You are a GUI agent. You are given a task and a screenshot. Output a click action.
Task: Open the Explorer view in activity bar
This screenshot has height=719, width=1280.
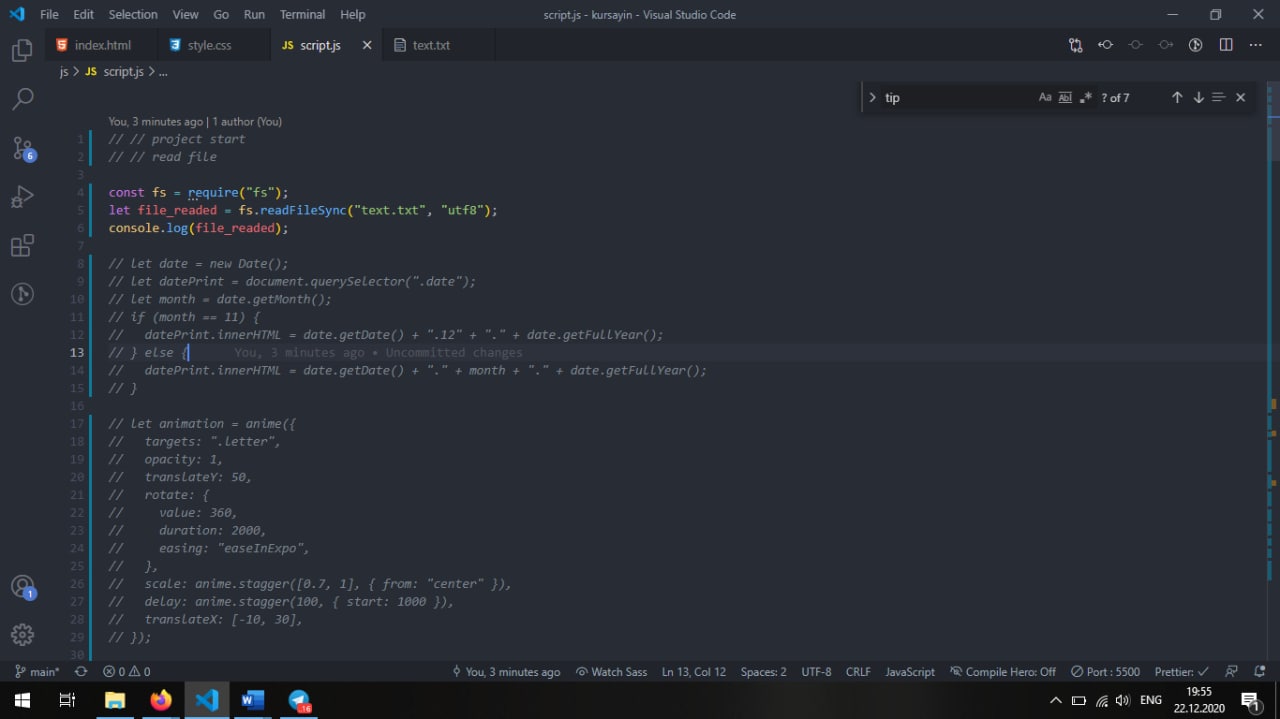click(22, 50)
